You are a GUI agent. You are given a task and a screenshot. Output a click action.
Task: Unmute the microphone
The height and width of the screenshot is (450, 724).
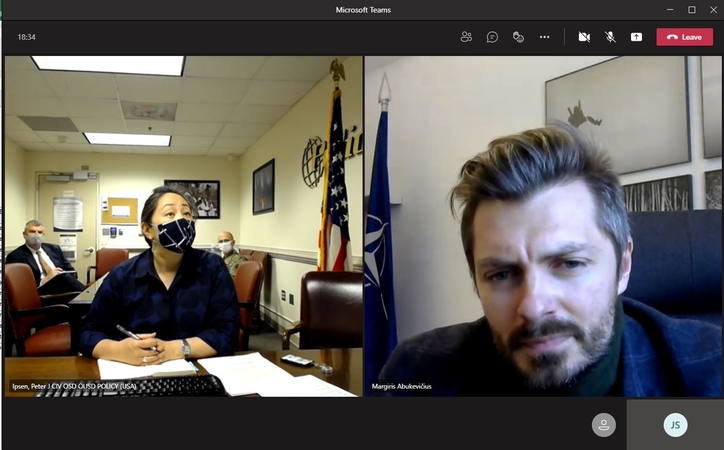point(610,37)
